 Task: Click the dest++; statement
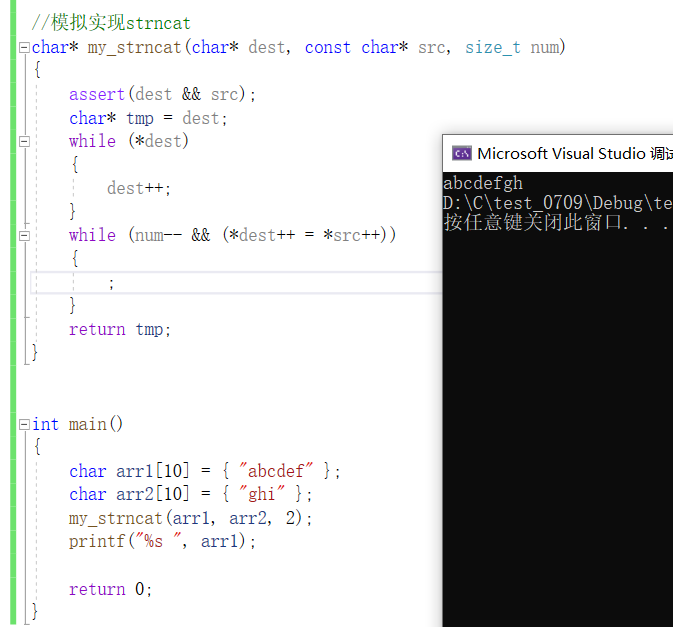click(139, 188)
